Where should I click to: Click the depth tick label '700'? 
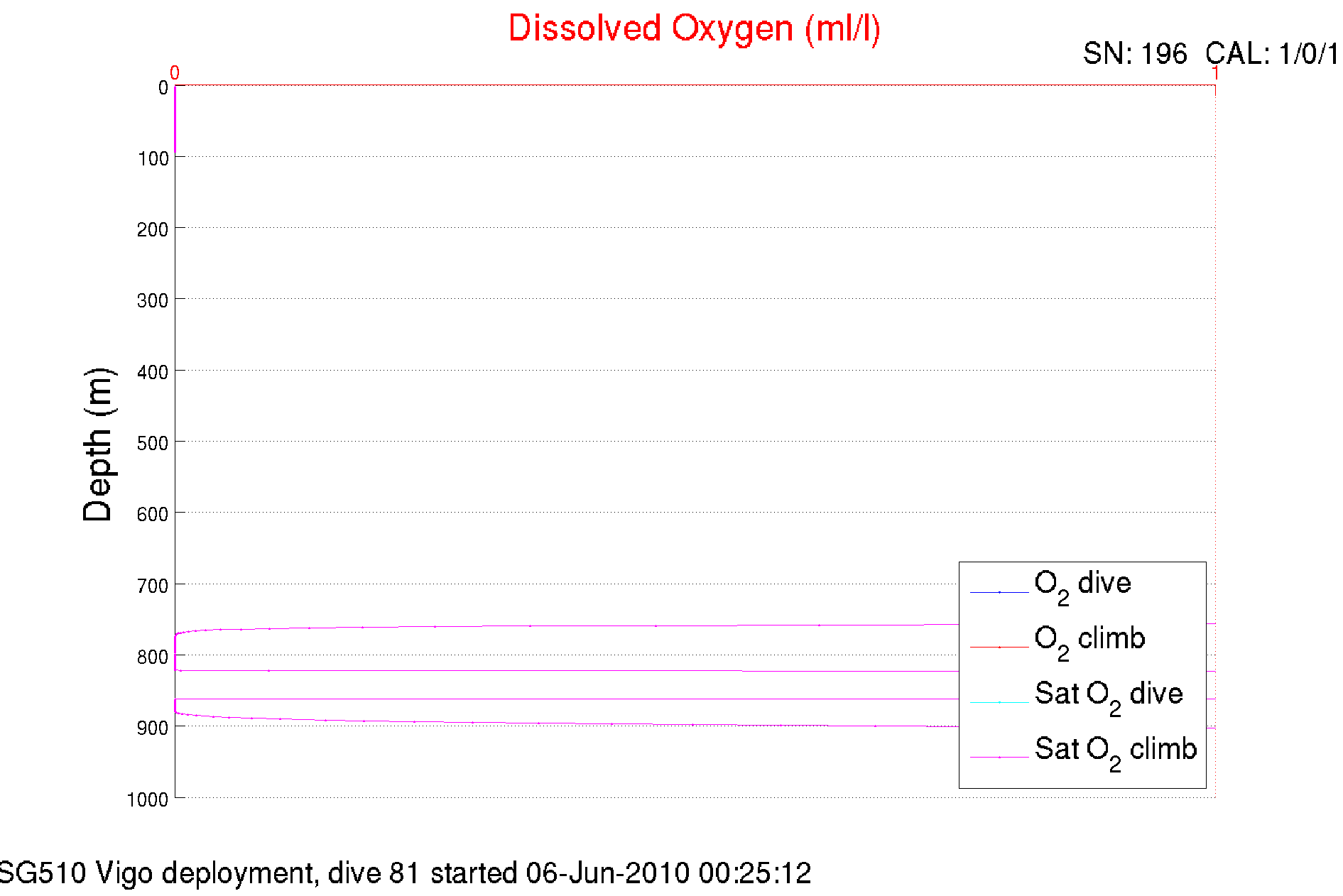tap(153, 586)
